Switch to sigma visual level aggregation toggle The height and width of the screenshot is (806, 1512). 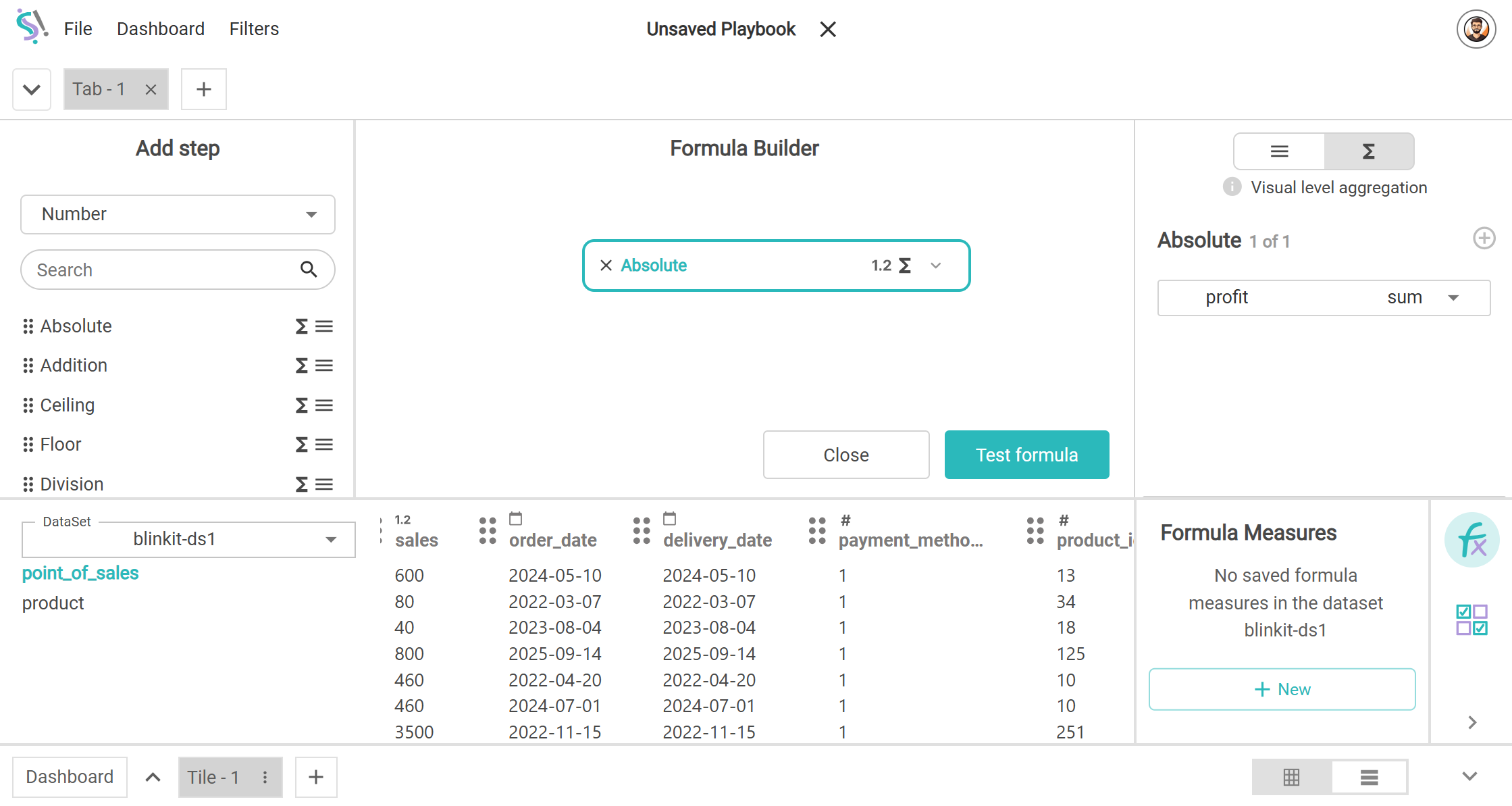(x=1369, y=151)
